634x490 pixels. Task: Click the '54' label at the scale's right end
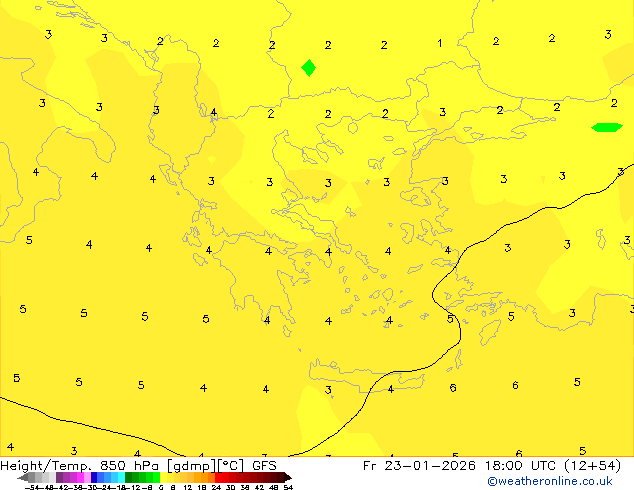pyautogui.click(x=288, y=488)
